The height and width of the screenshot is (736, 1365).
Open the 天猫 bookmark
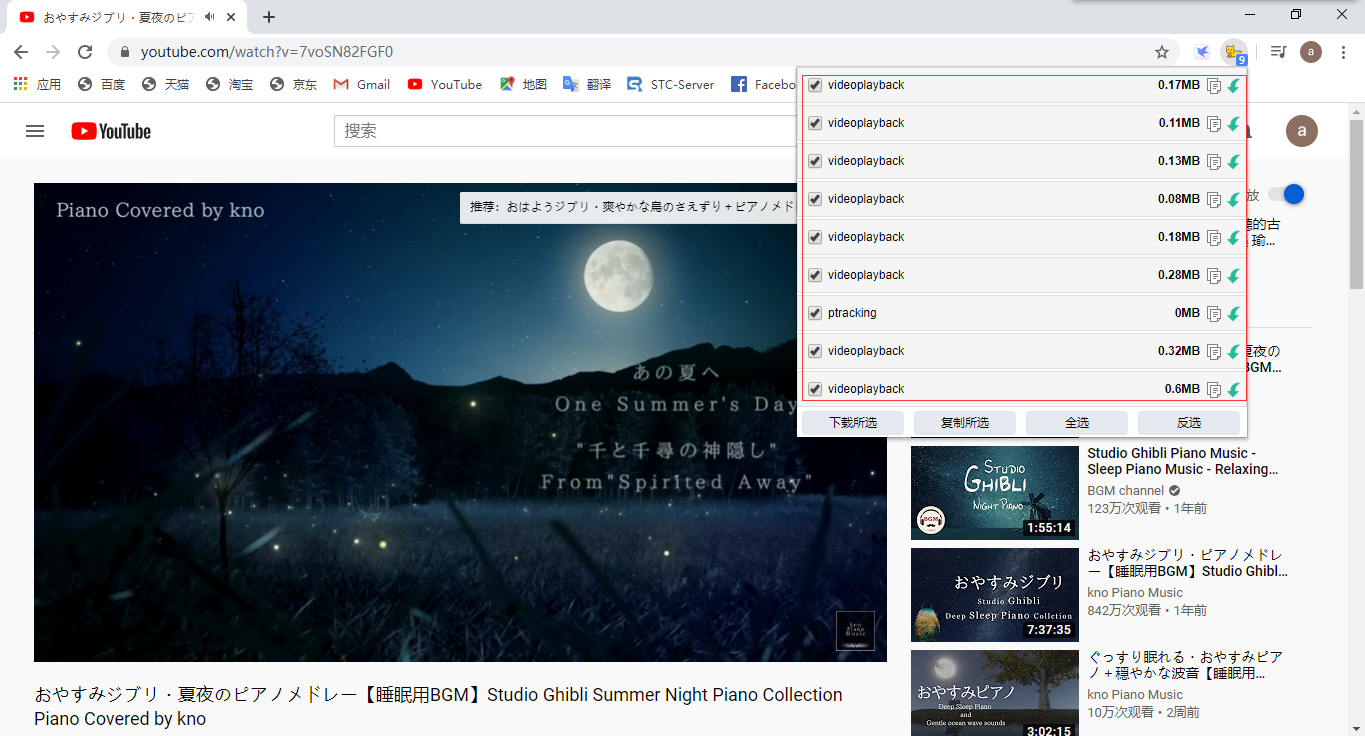click(x=165, y=85)
